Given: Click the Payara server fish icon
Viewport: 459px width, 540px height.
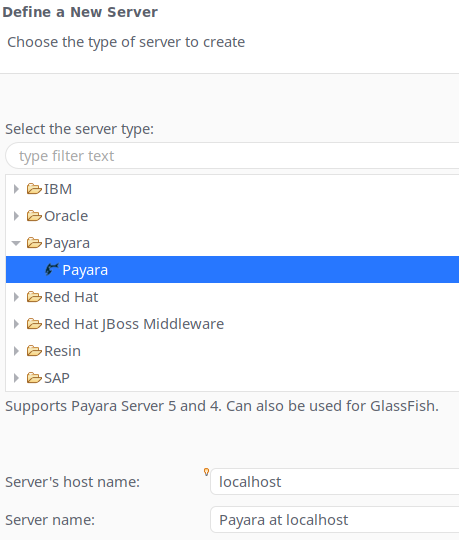Looking at the screenshot, I should (x=52, y=269).
